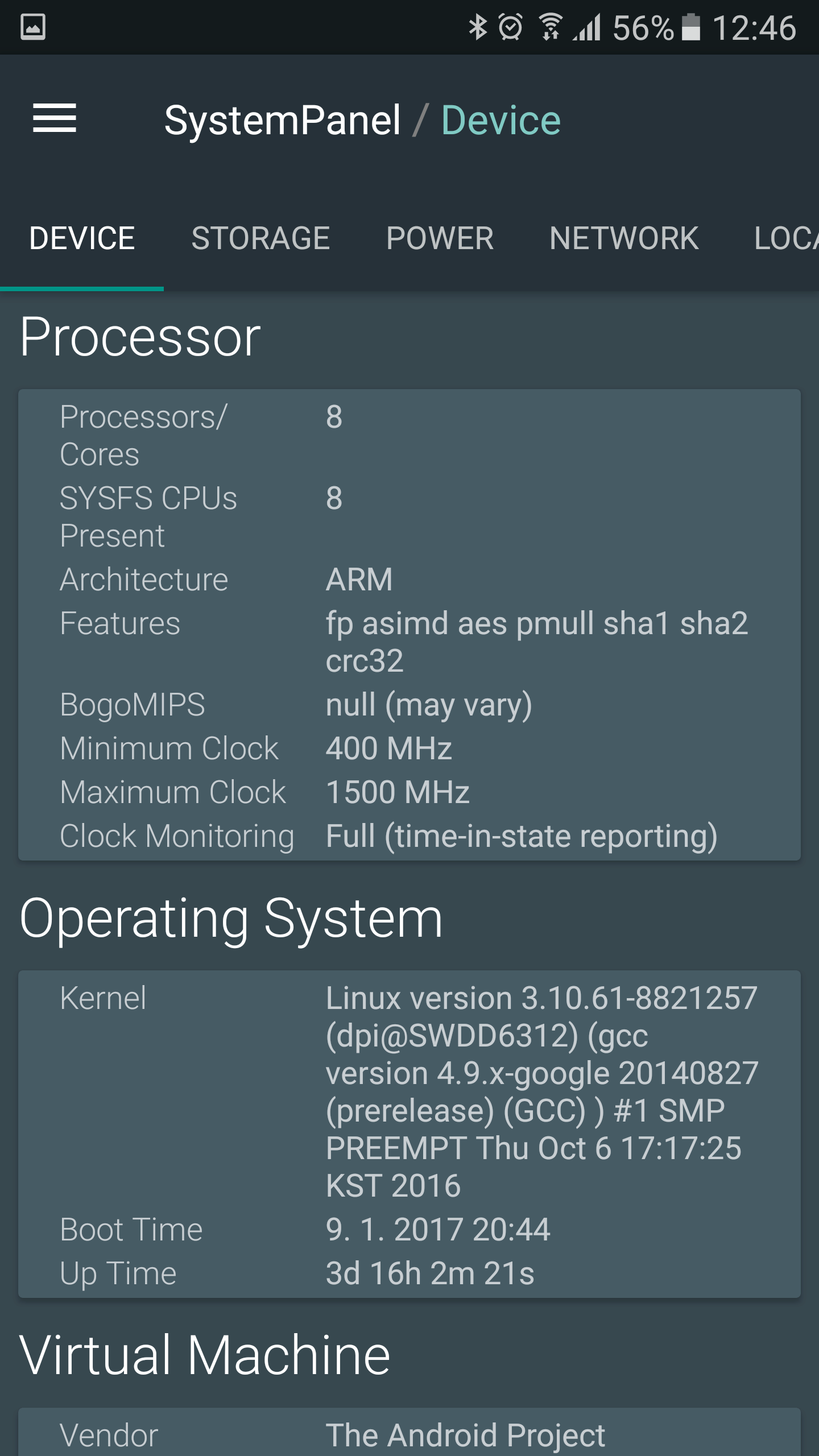Select the DEVICE tab
This screenshot has width=819, height=1456.
(82, 238)
